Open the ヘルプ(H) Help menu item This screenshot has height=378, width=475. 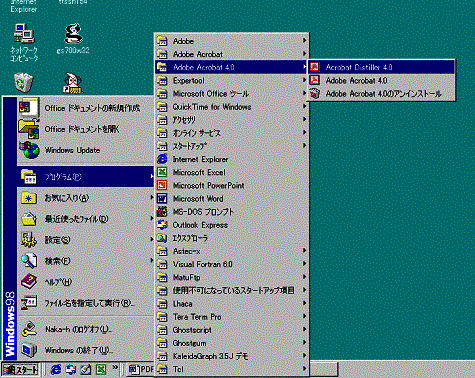click(85, 282)
